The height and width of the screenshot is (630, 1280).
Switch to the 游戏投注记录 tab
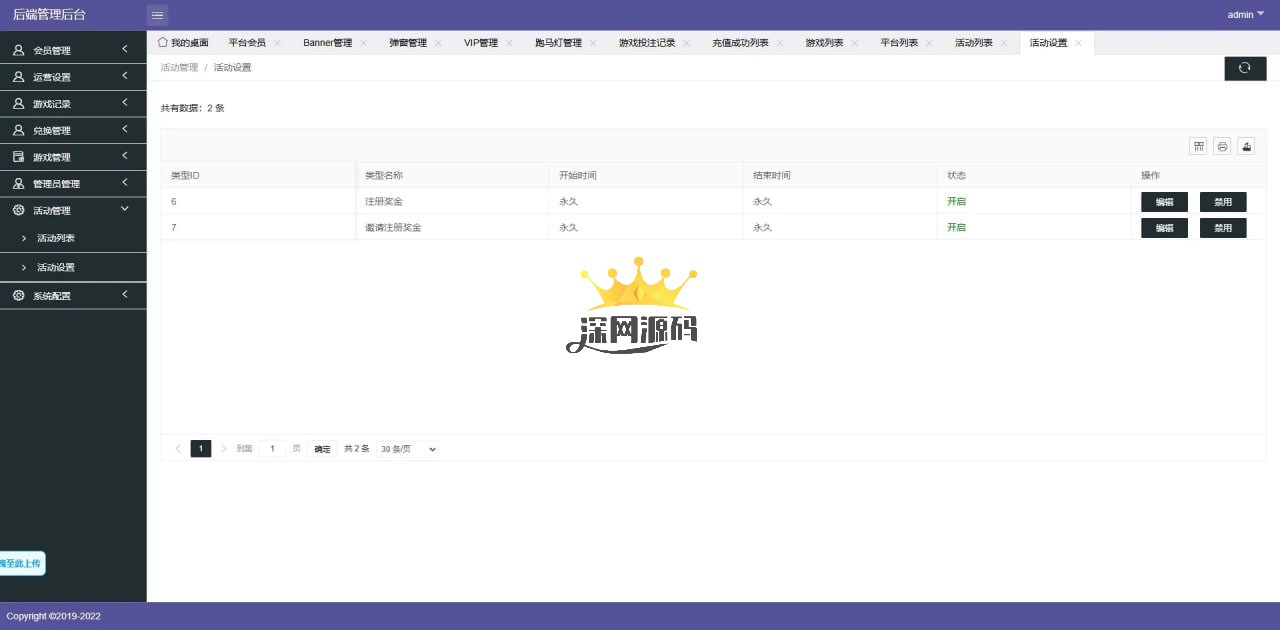(646, 43)
